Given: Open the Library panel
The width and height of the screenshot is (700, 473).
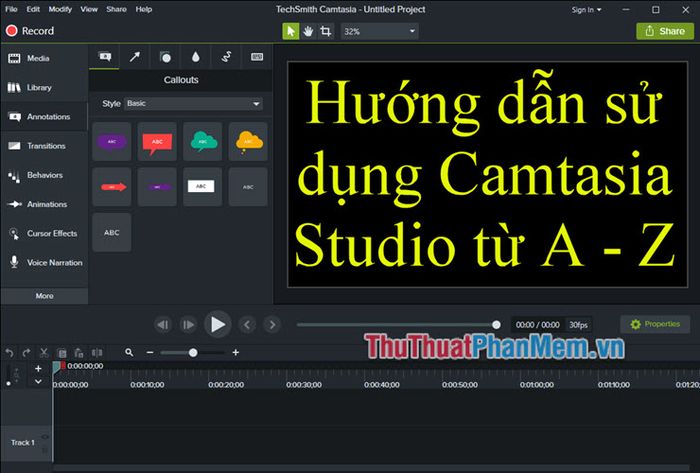Looking at the screenshot, I should [x=44, y=87].
